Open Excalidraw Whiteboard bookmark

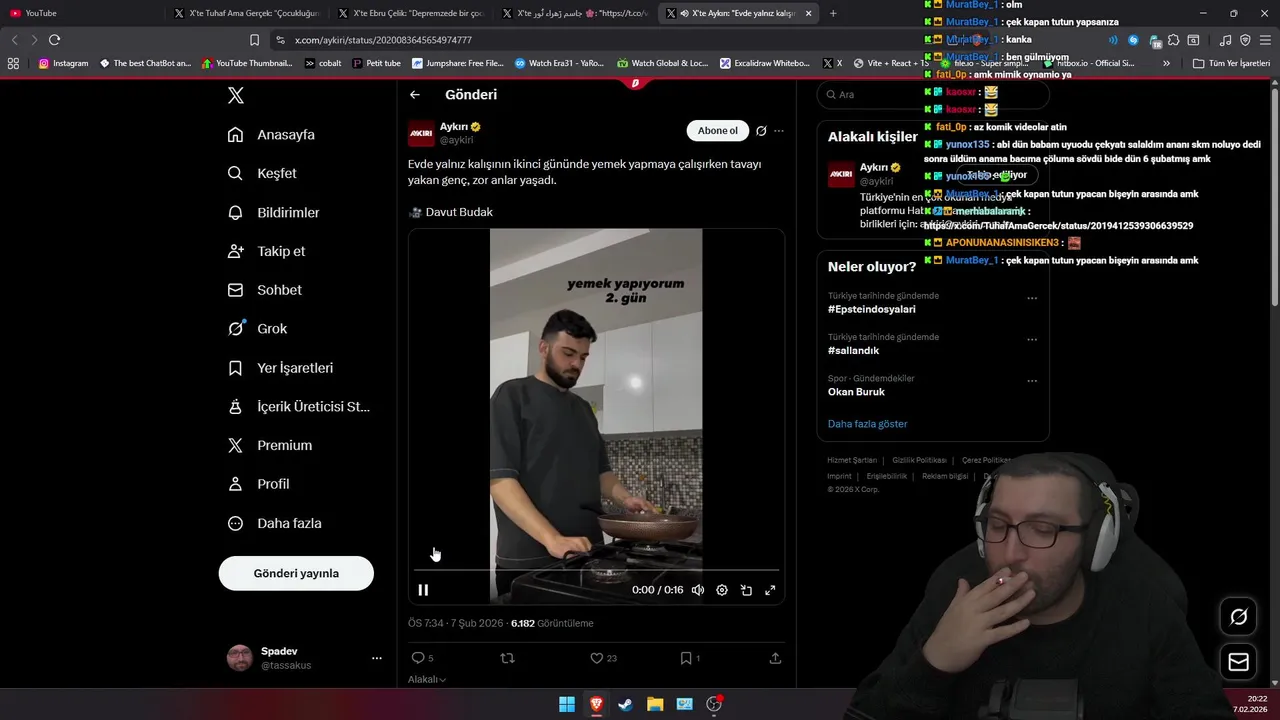pyautogui.click(x=764, y=63)
